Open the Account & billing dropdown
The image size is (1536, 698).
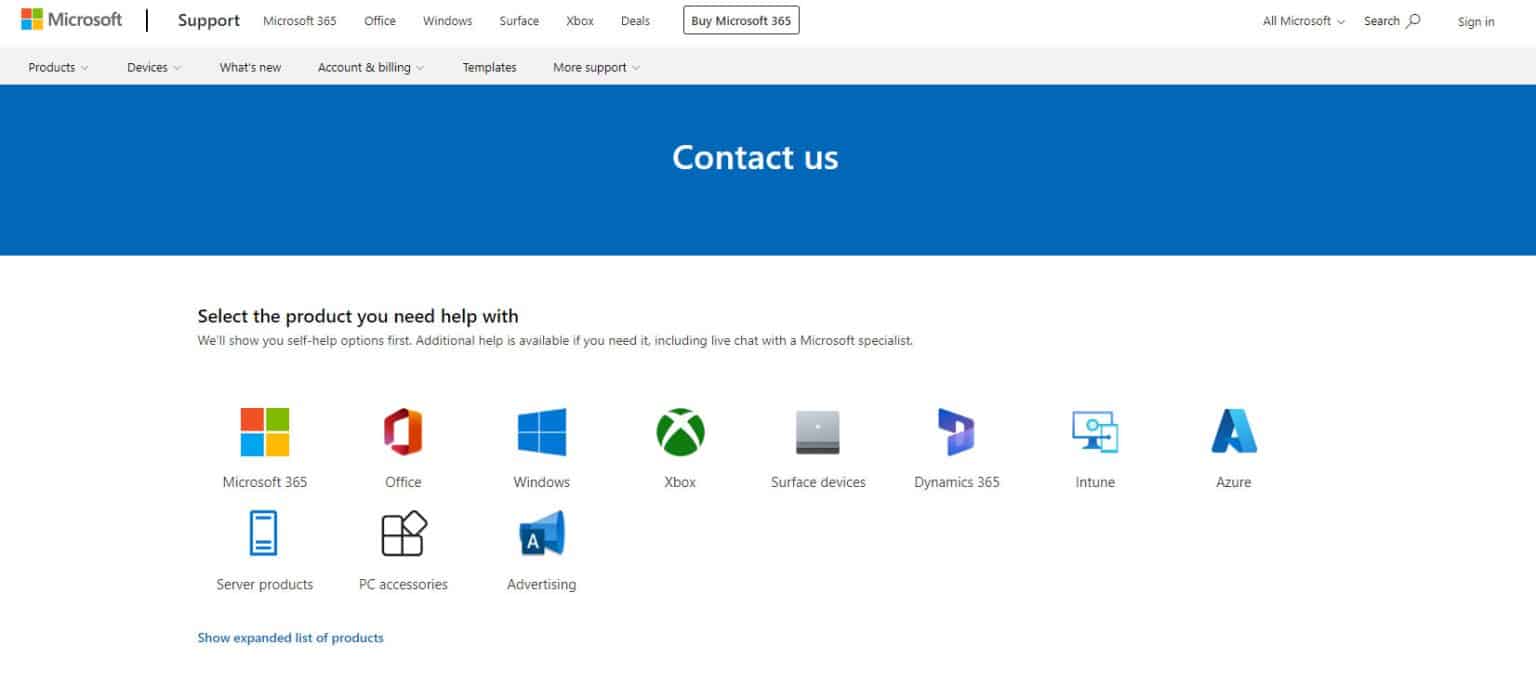click(x=370, y=67)
